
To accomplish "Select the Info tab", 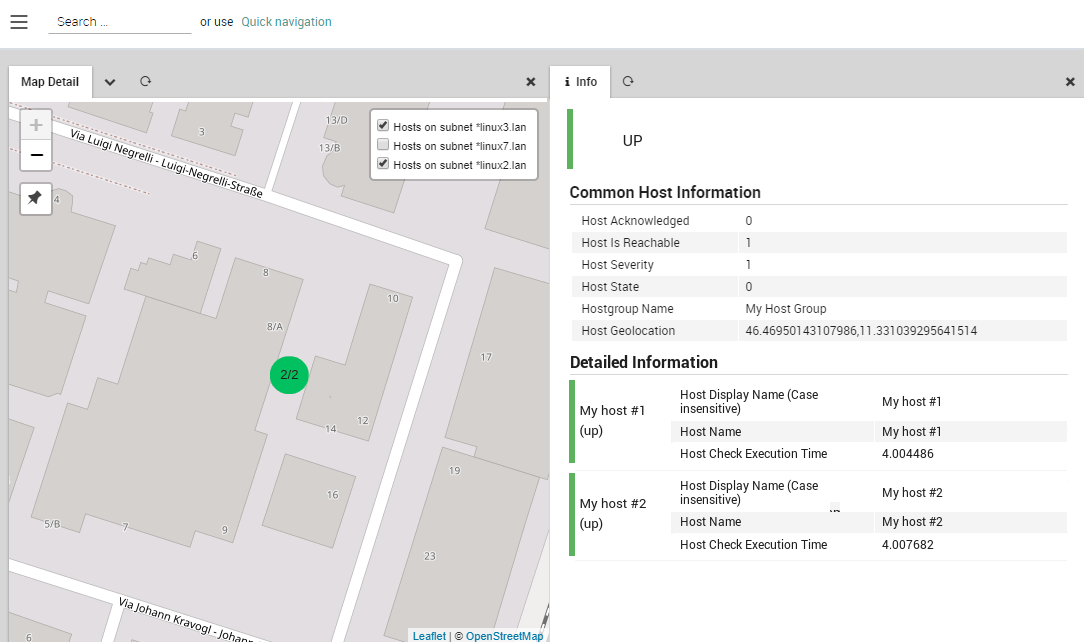I will (581, 82).
